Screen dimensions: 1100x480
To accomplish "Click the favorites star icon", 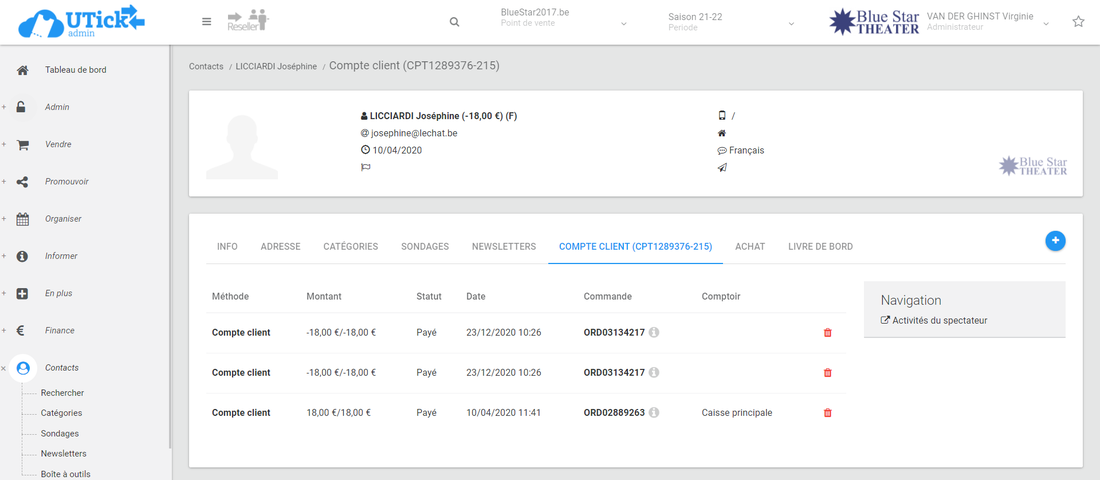I will pos(1078,22).
